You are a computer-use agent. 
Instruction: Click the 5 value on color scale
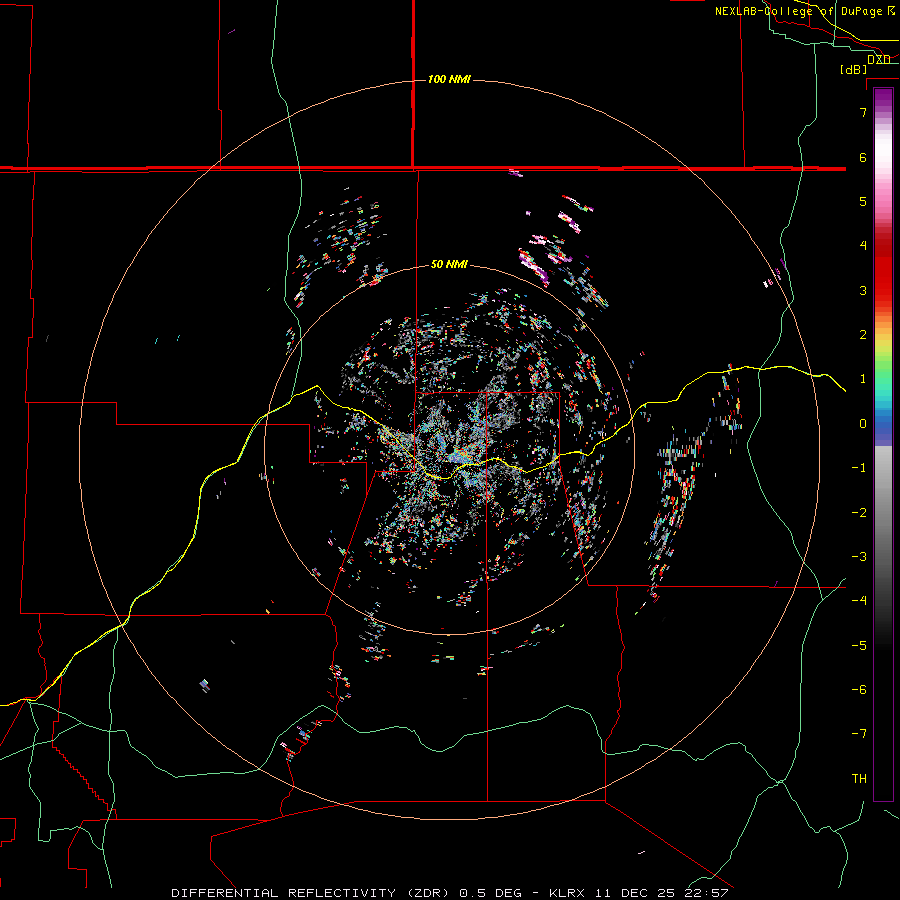point(863,201)
